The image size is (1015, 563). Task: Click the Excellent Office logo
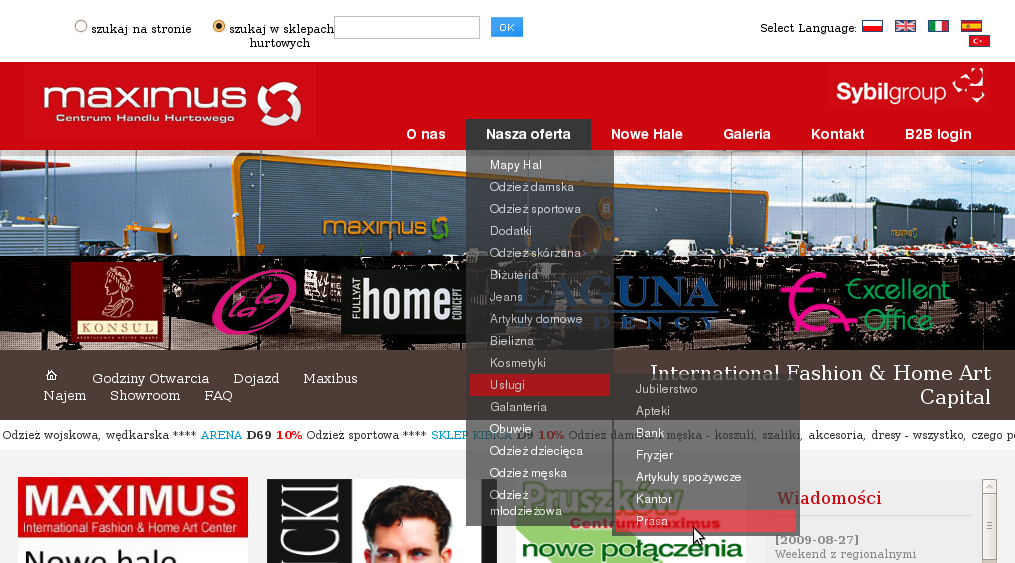865,302
